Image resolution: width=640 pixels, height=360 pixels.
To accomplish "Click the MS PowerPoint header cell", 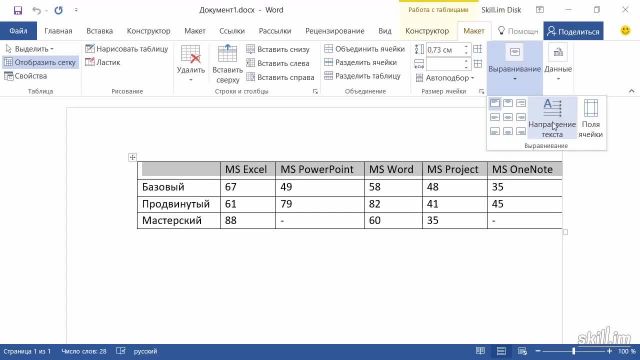I will point(320,169).
